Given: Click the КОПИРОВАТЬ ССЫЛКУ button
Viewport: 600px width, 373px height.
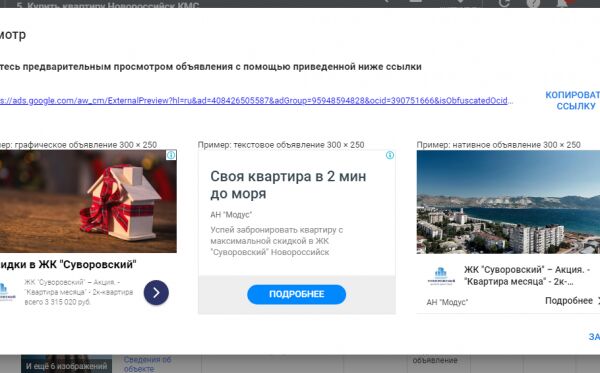Looking at the screenshot, I should pyautogui.click(x=573, y=100).
